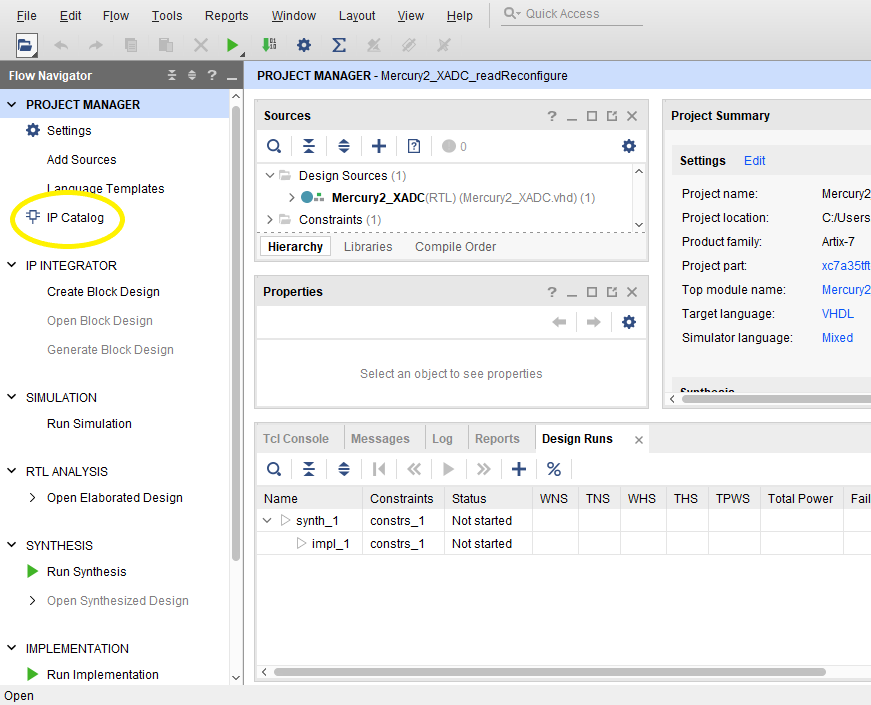Click the Quick Access search field
This screenshot has height=705, width=871.
pos(572,14)
